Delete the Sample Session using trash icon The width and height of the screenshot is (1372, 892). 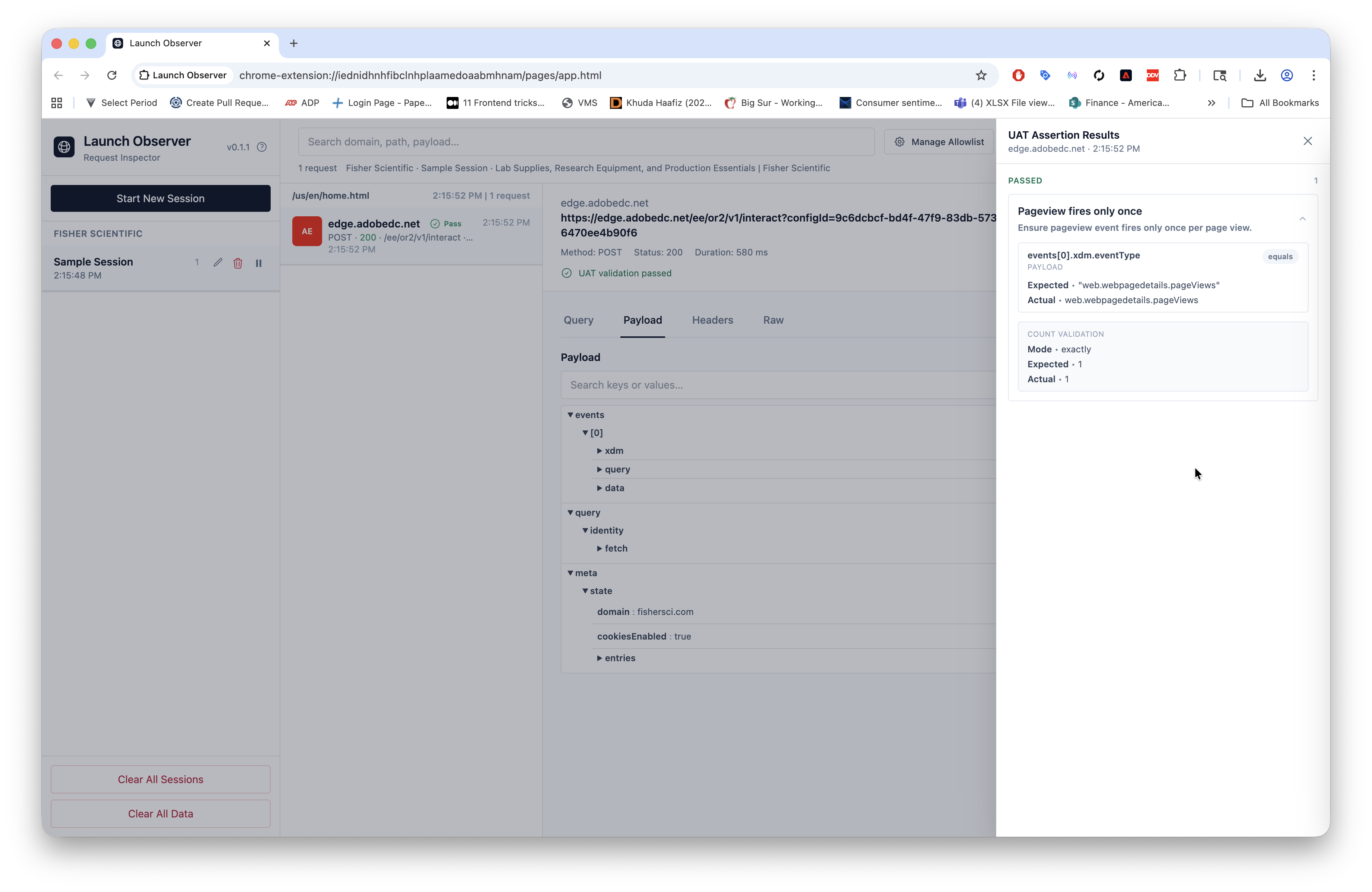pos(238,263)
